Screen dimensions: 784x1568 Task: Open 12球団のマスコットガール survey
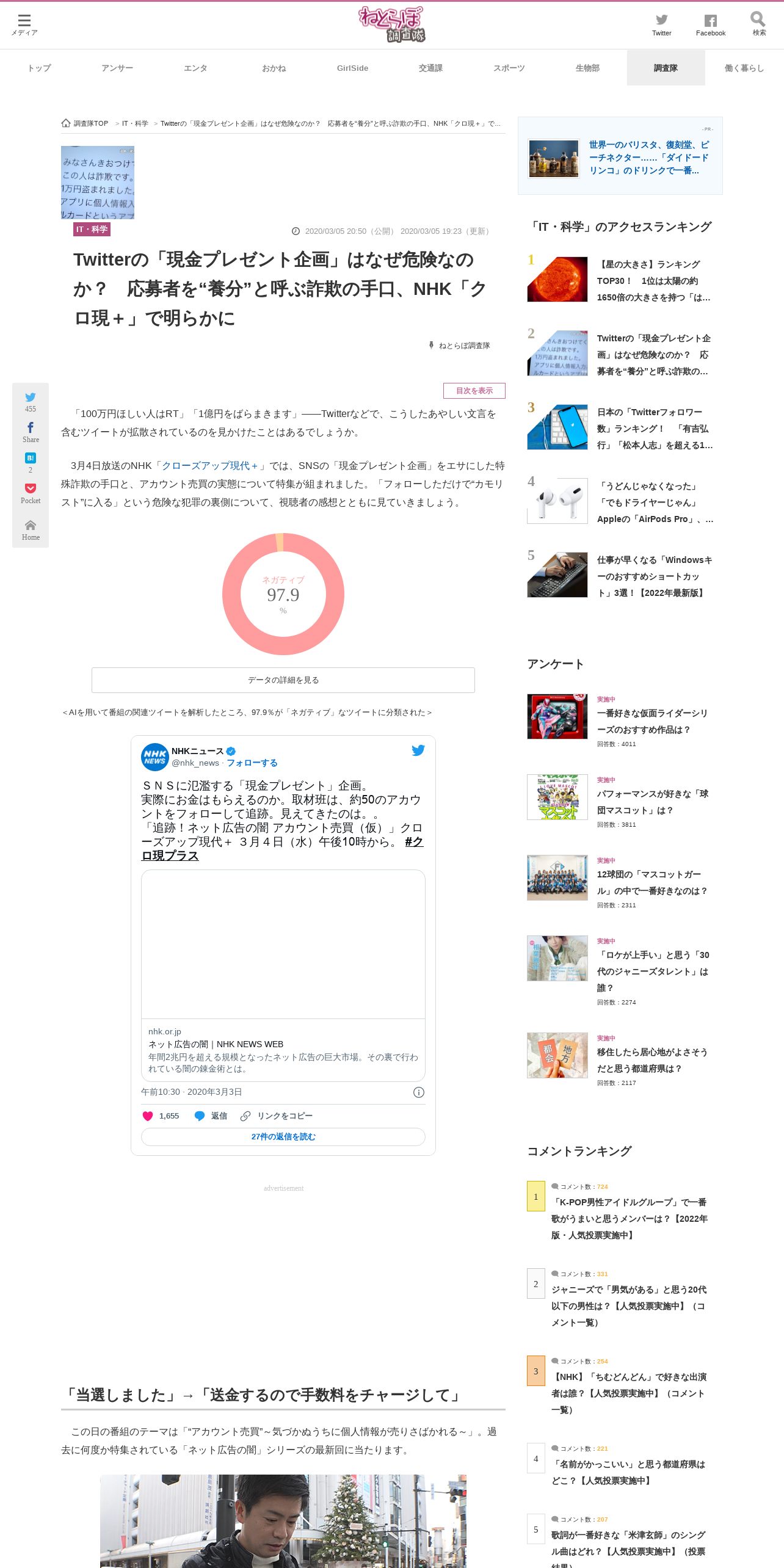point(653,882)
